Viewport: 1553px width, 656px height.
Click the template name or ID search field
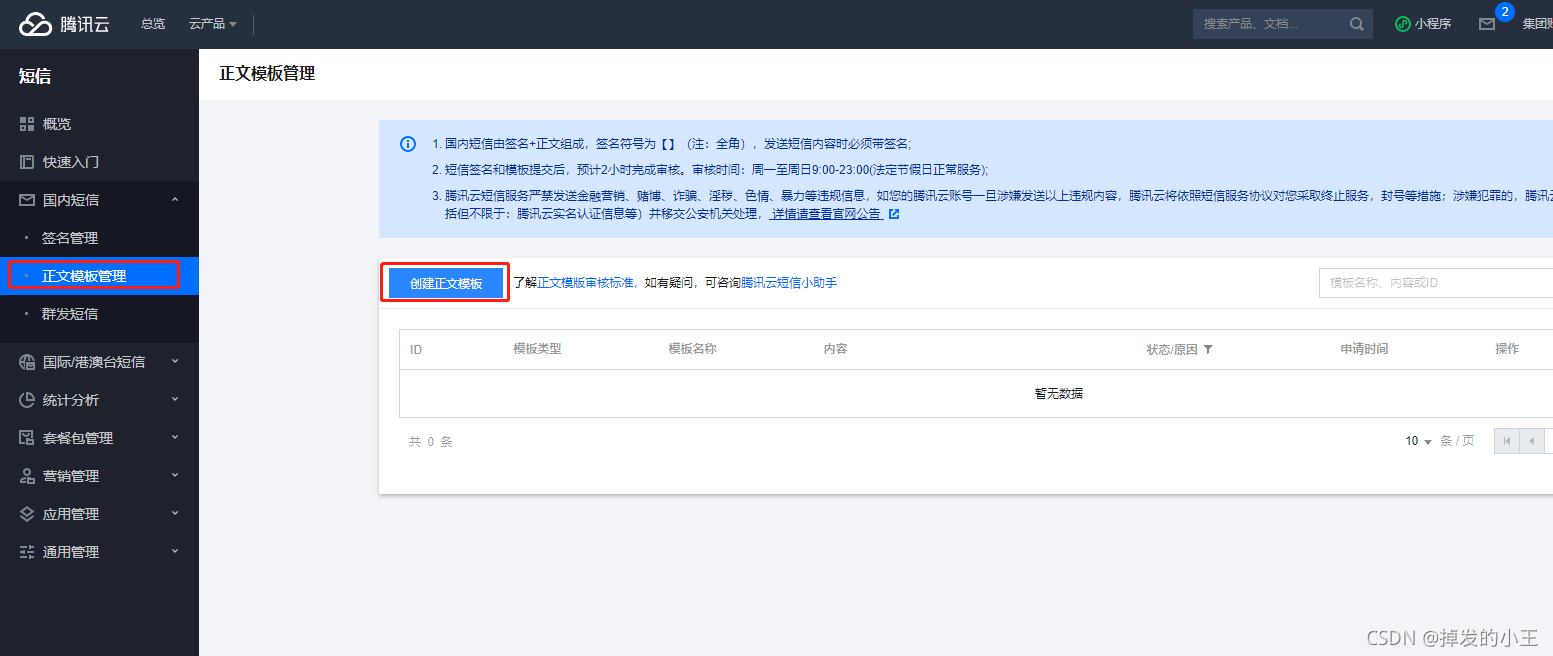[1436, 283]
